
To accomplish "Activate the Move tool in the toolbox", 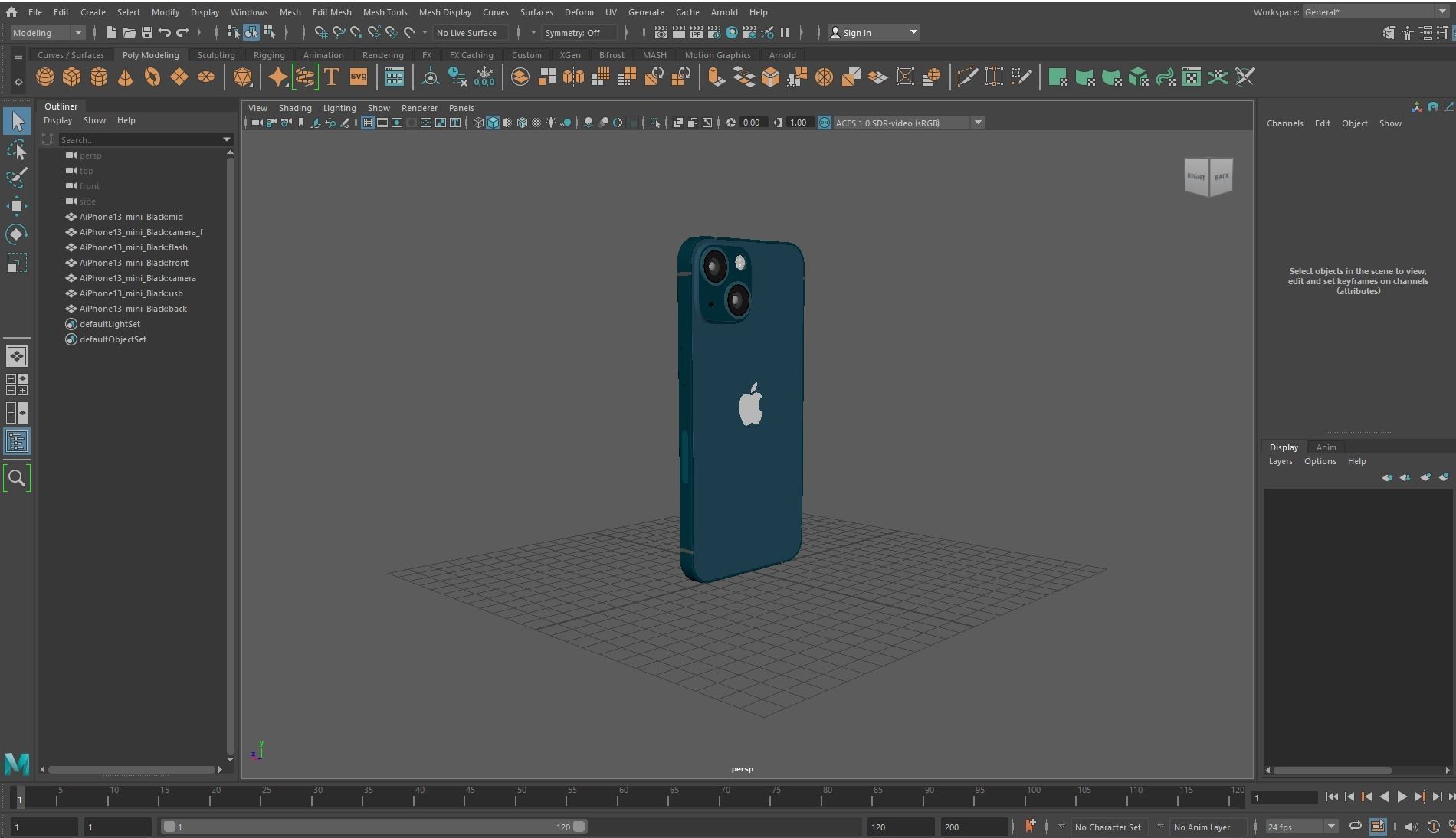I will point(17,206).
